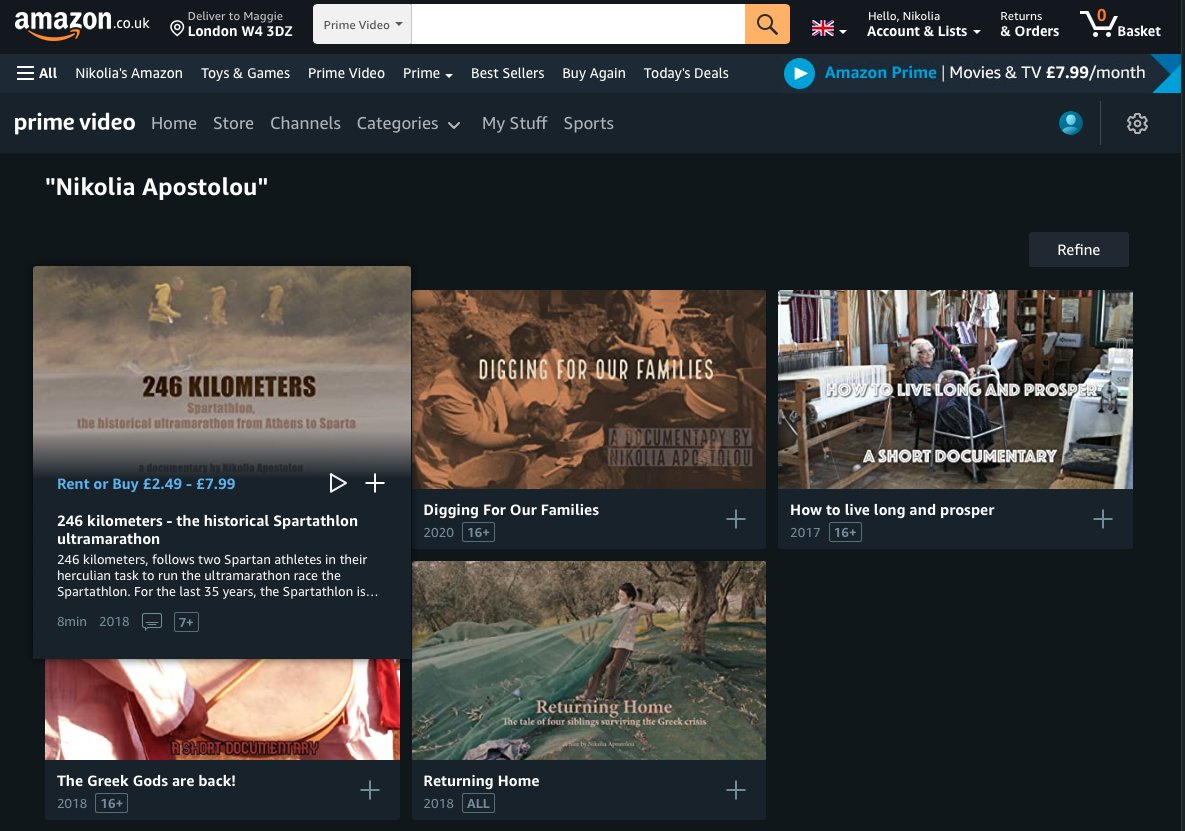The height and width of the screenshot is (831, 1185).
Task: Go to Prime Video Home tab
Action: pos(174,123)
